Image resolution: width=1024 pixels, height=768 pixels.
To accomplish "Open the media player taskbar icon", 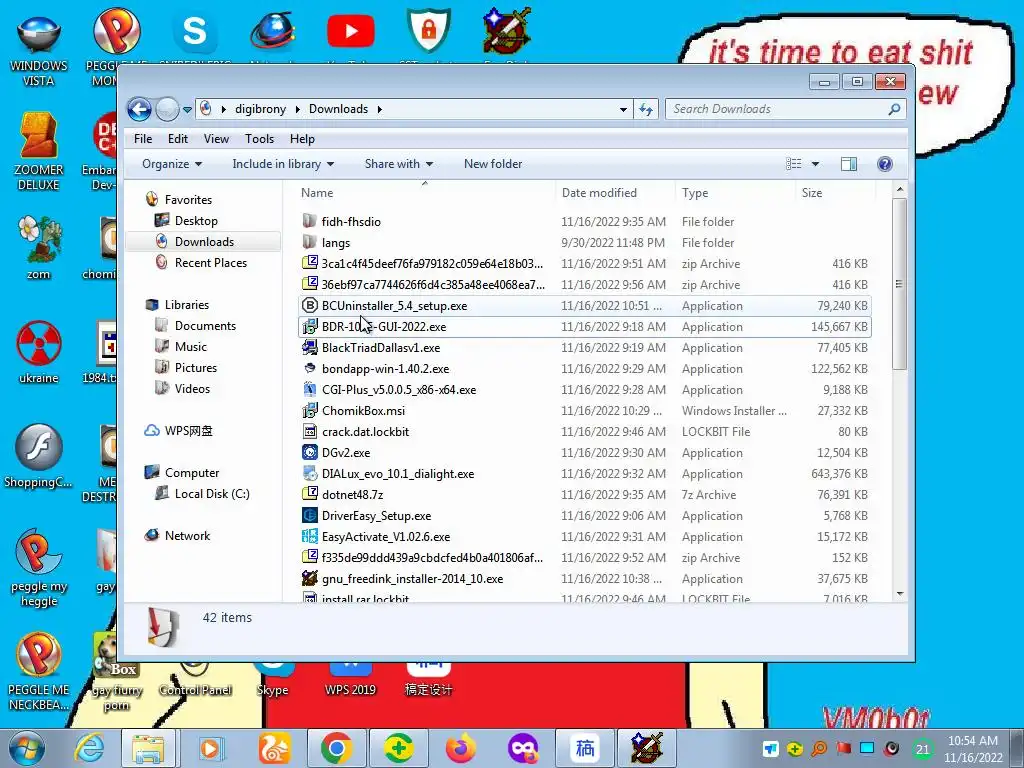I will (211, 748).
